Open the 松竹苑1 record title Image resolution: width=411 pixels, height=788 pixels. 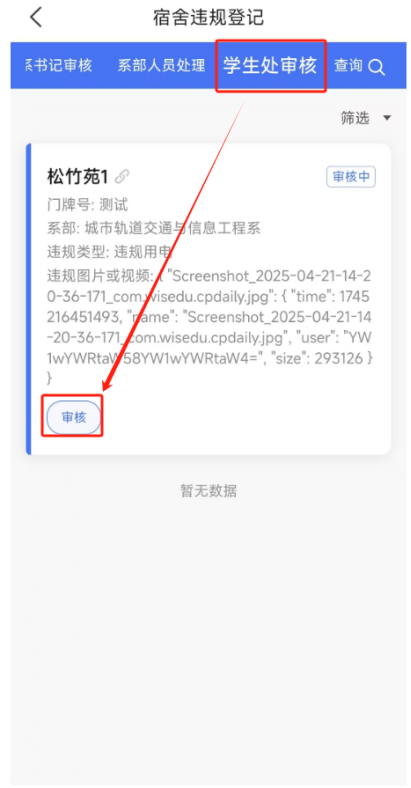point(78,176)
